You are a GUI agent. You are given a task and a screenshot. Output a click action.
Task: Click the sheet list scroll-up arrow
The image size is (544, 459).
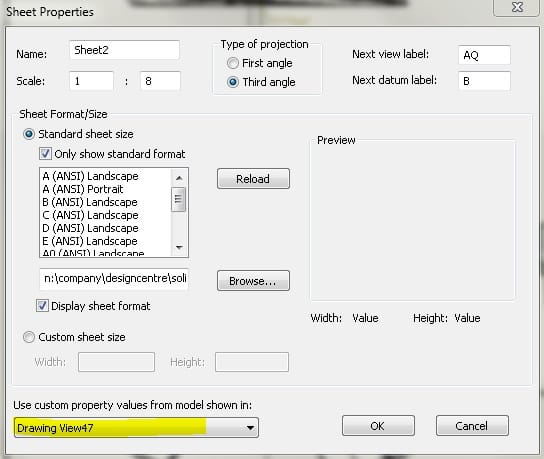[179, 178]
